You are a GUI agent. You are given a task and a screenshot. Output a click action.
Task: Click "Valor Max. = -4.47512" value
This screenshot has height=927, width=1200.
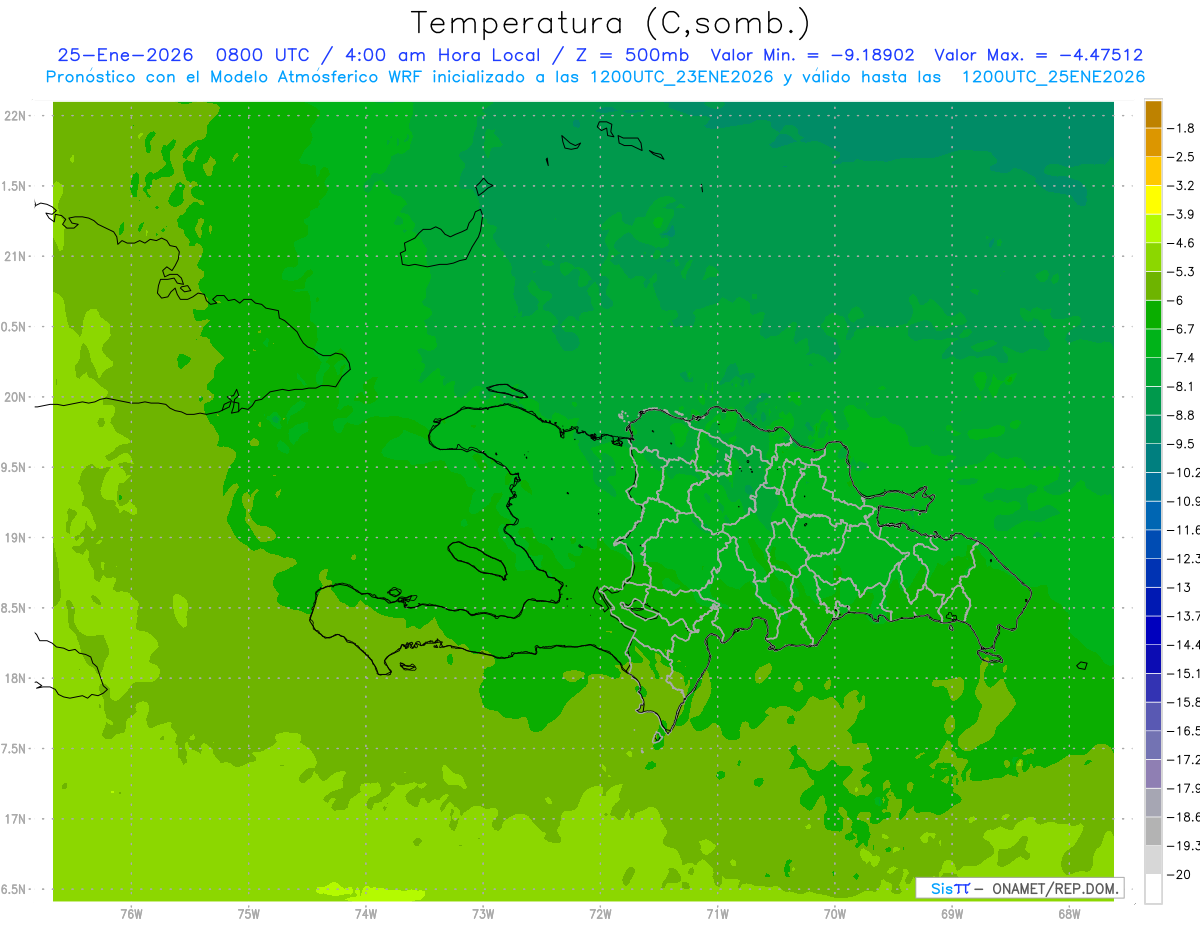point(1038,56)
